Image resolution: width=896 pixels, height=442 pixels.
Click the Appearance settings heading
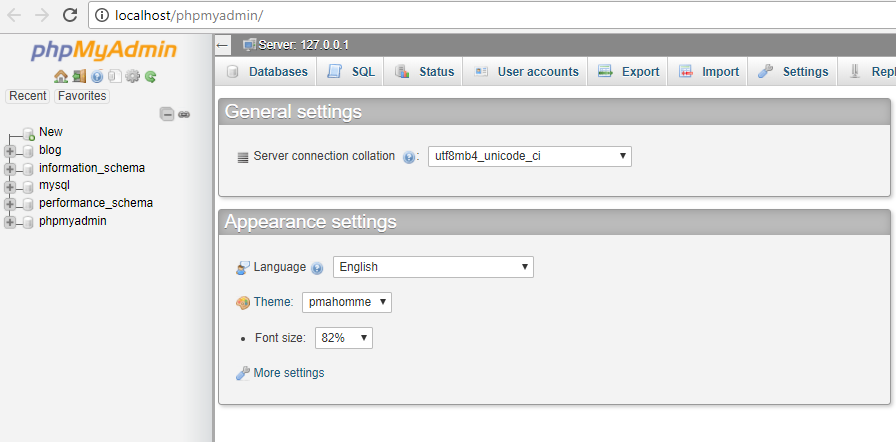(x=310, y=222)
